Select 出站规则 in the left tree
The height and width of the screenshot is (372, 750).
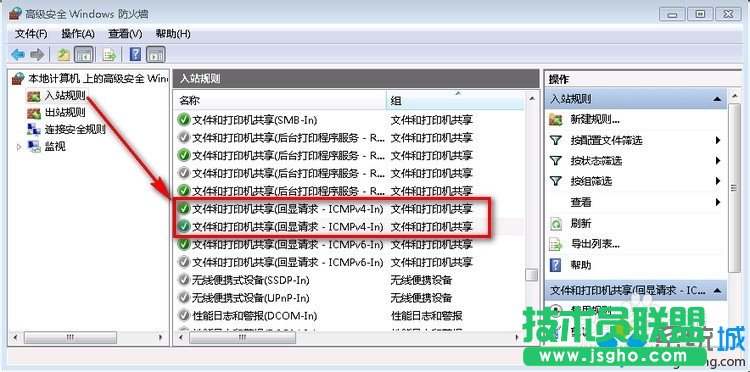tap(65, 113)
